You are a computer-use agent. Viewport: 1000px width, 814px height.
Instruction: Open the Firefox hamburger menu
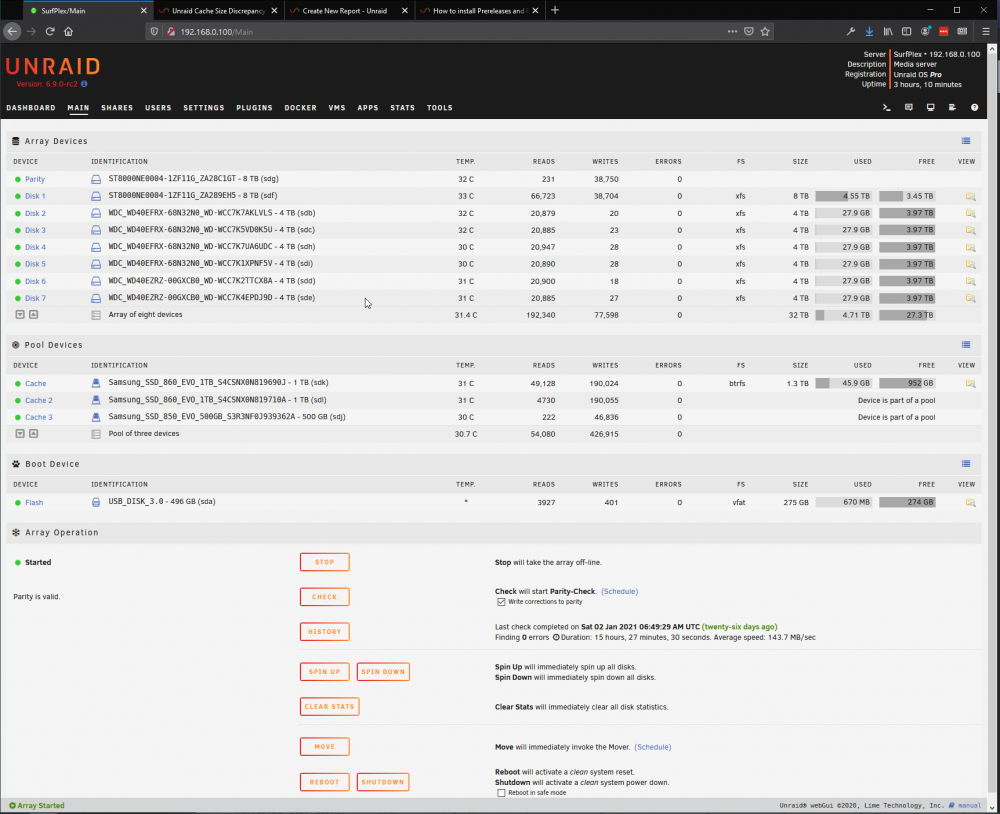tap(986, 31)
